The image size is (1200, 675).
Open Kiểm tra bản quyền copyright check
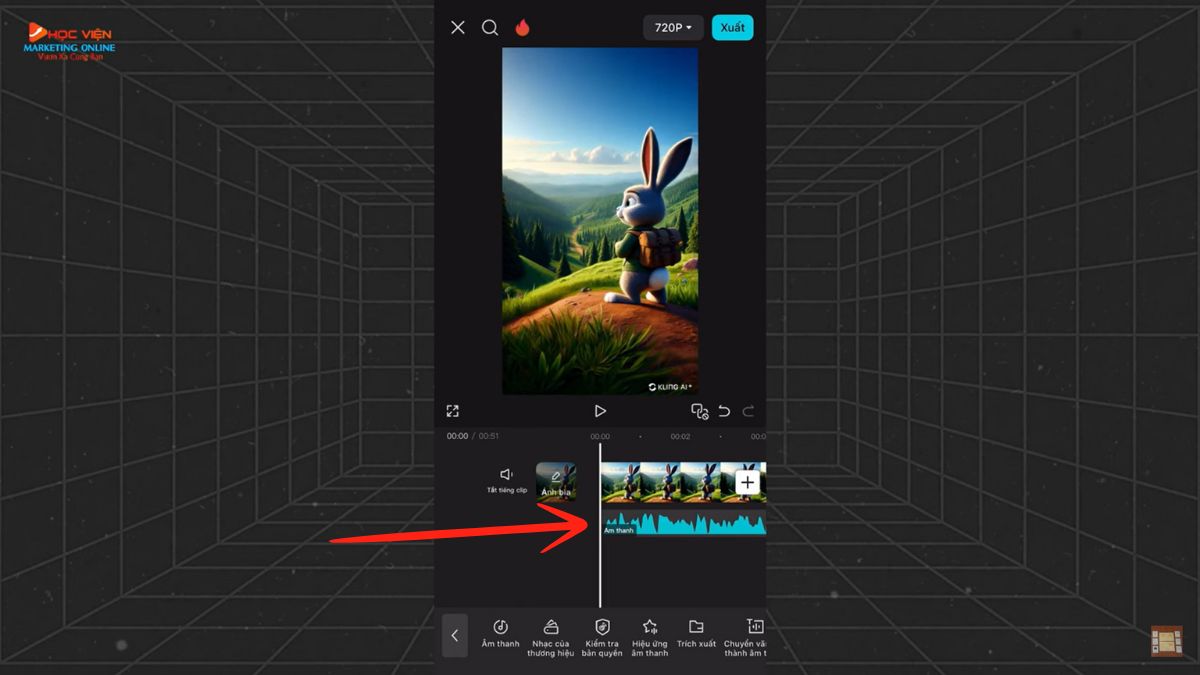602,637
